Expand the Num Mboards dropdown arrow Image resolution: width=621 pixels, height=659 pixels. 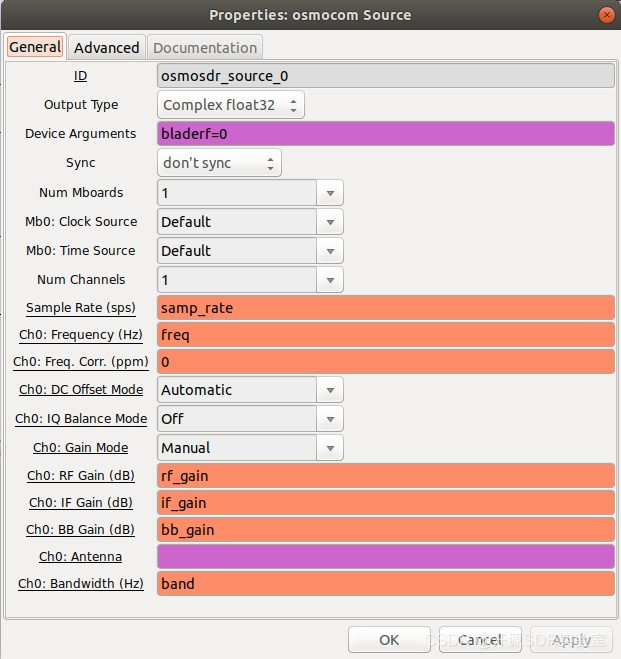tap(330, 193)
